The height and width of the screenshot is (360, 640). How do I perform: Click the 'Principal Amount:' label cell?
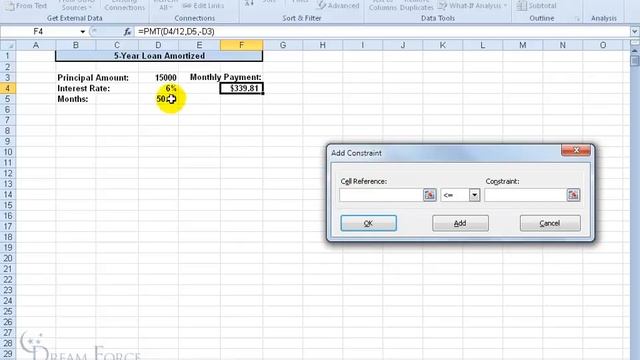pos(93,78)
